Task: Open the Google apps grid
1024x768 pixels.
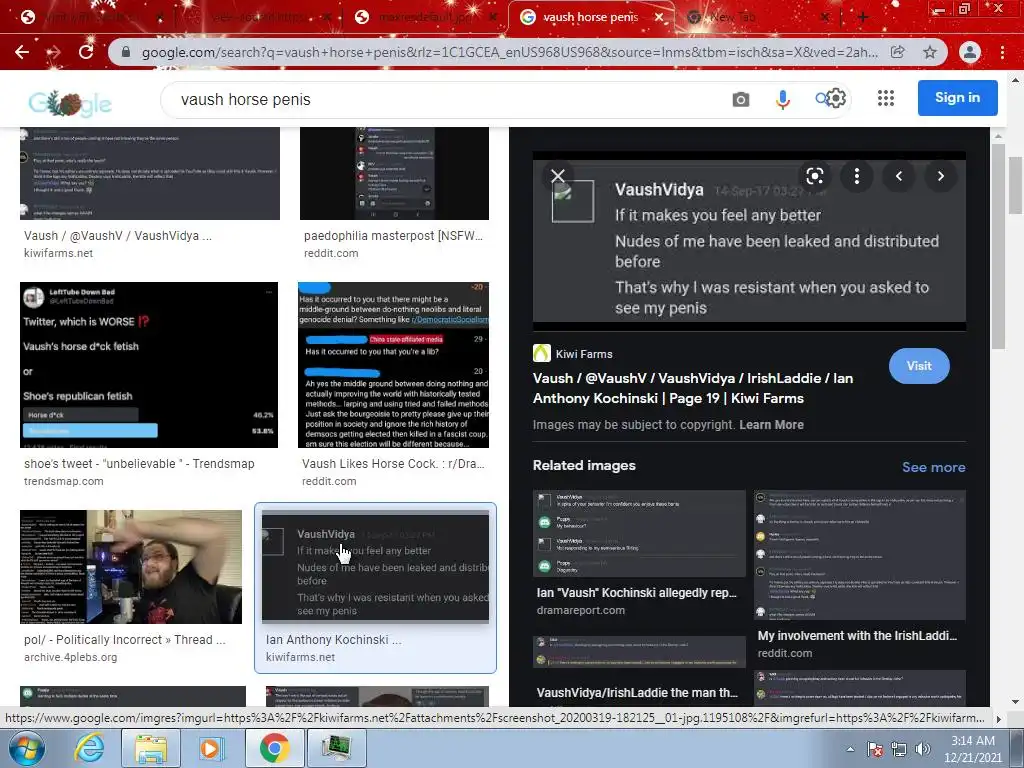Action: [x=886, y=98]
